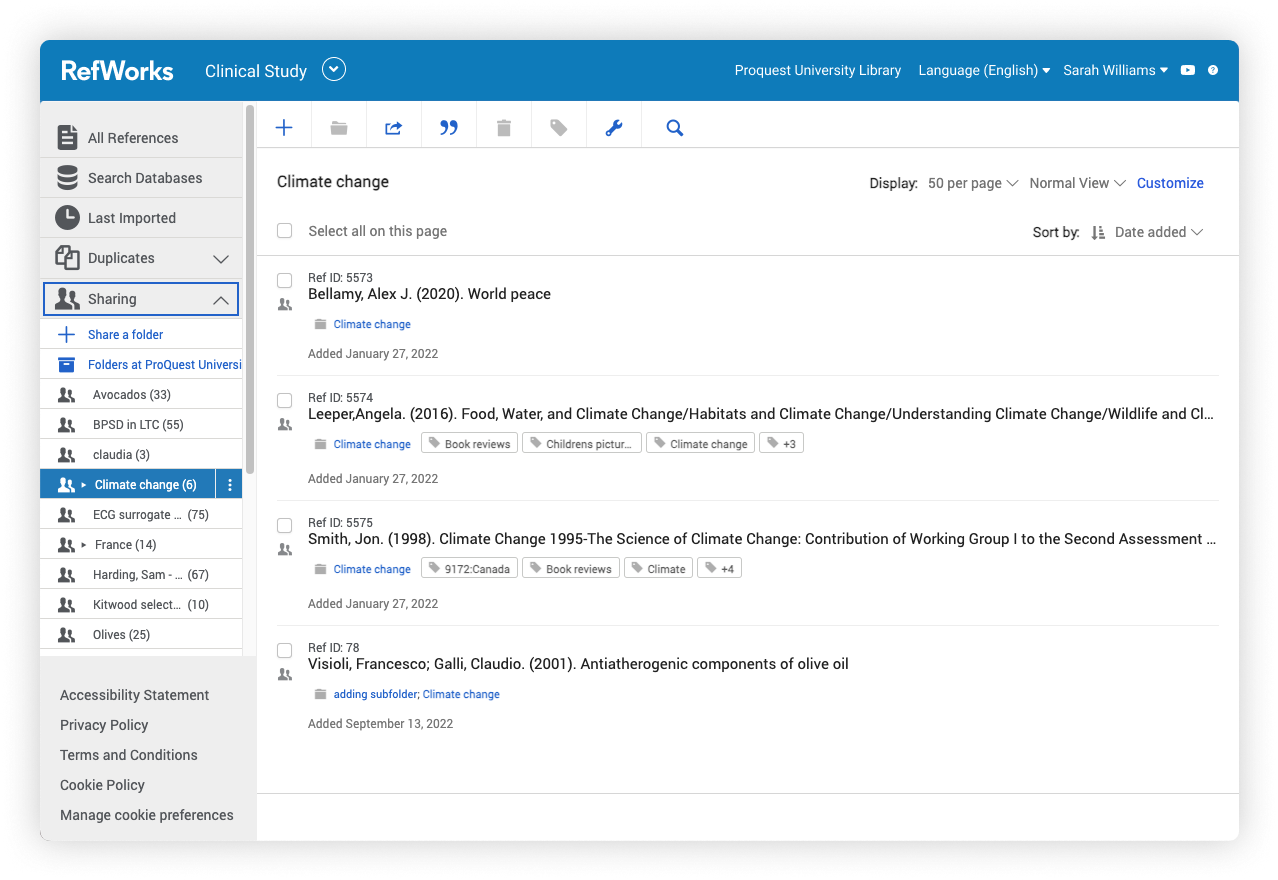Click the Search magnifier toolbar icon
Screen dimensions: 1278x880
tap(675, 128)
